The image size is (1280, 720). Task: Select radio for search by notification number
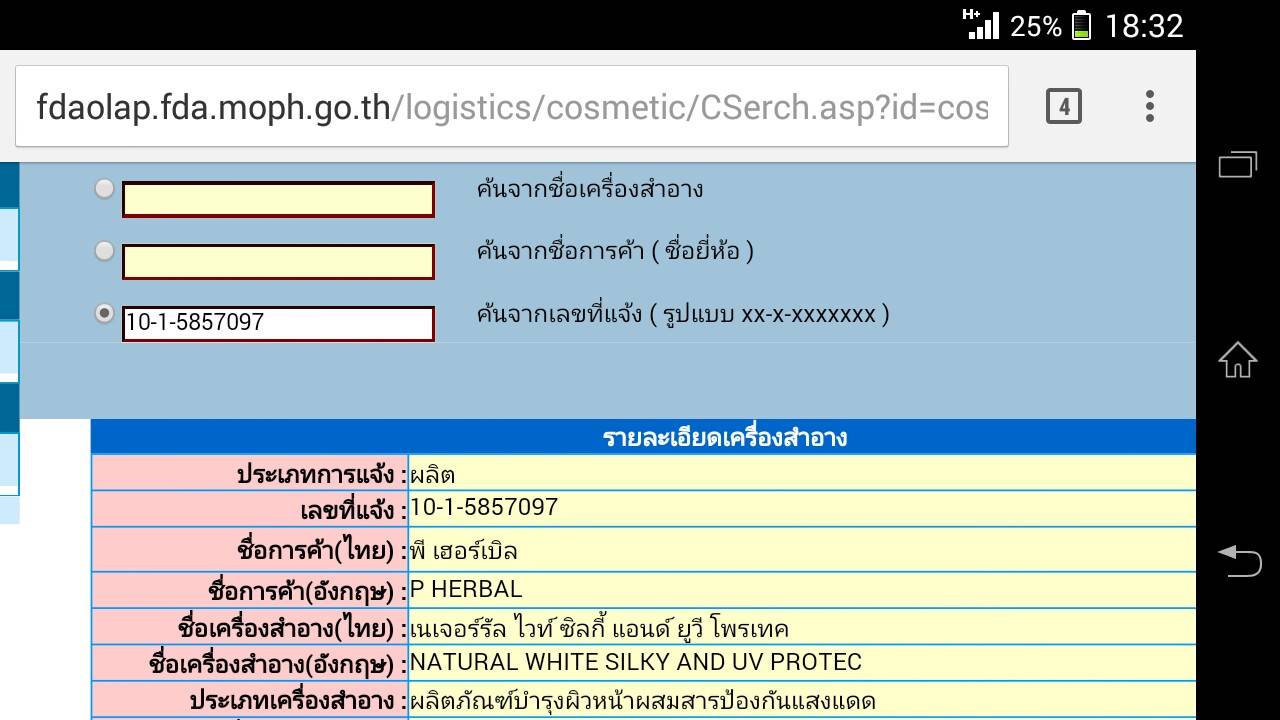(104, 313)
